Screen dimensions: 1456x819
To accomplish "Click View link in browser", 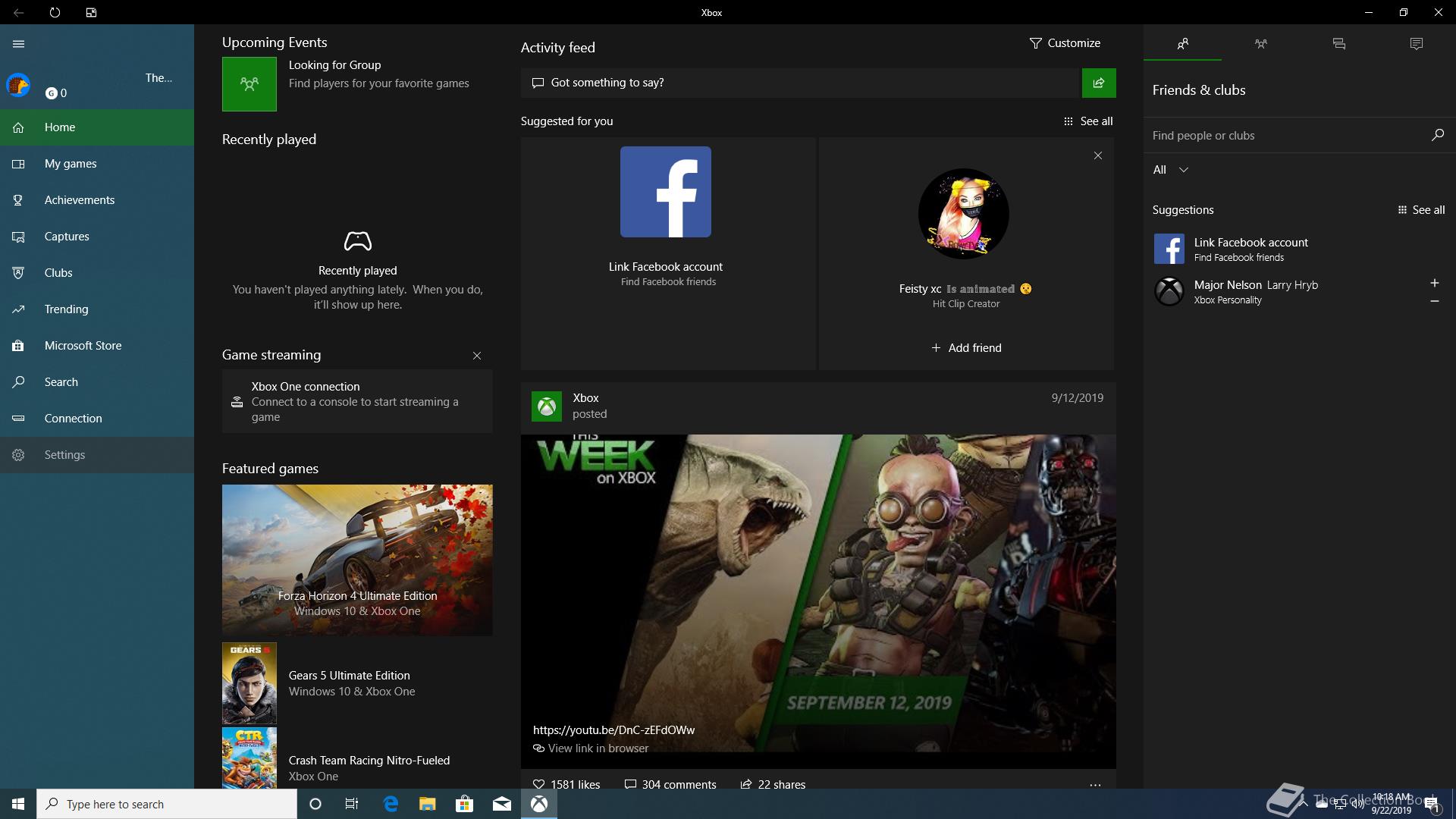I will (591, 748).
